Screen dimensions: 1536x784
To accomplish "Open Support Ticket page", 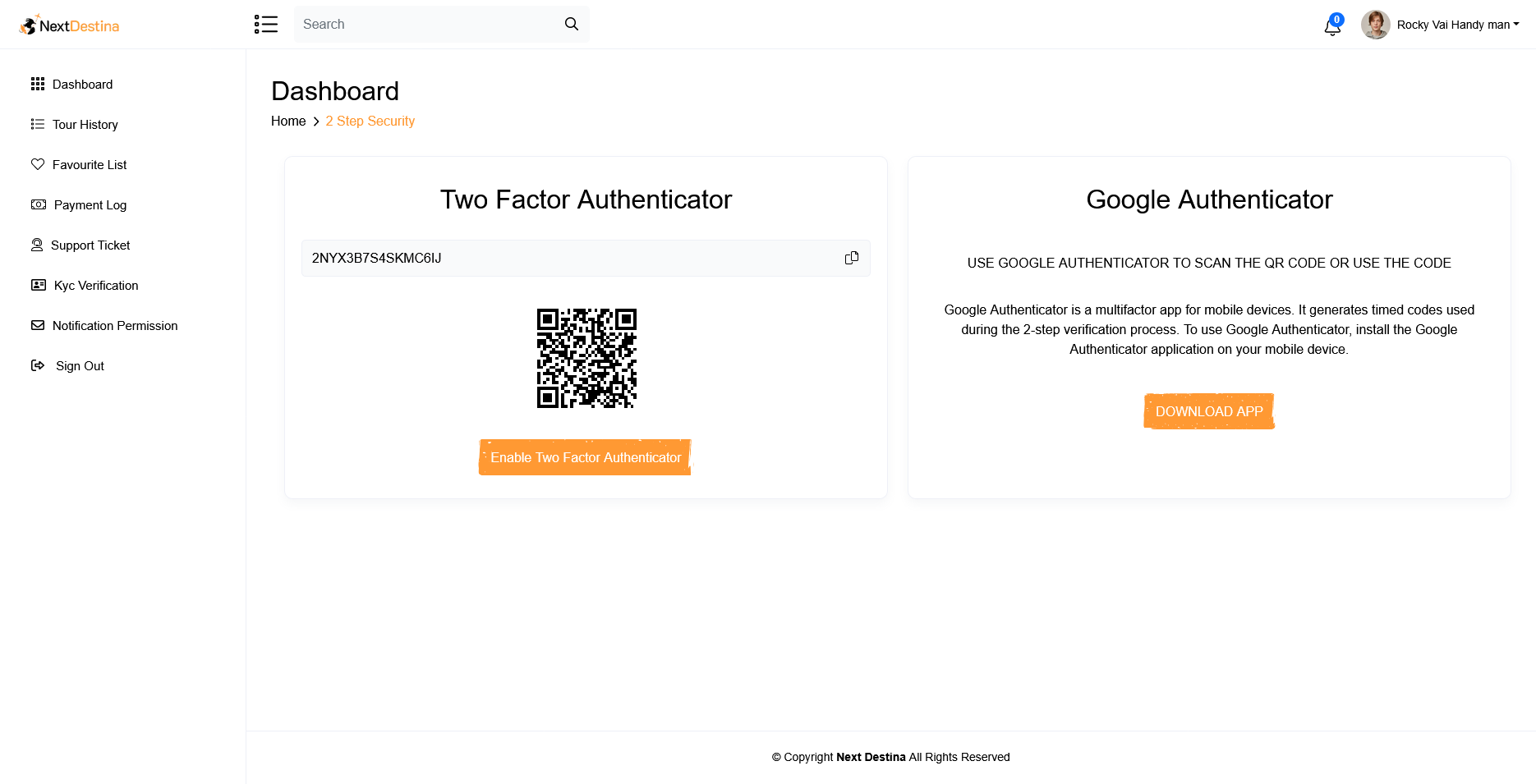I will pos(90,245).
